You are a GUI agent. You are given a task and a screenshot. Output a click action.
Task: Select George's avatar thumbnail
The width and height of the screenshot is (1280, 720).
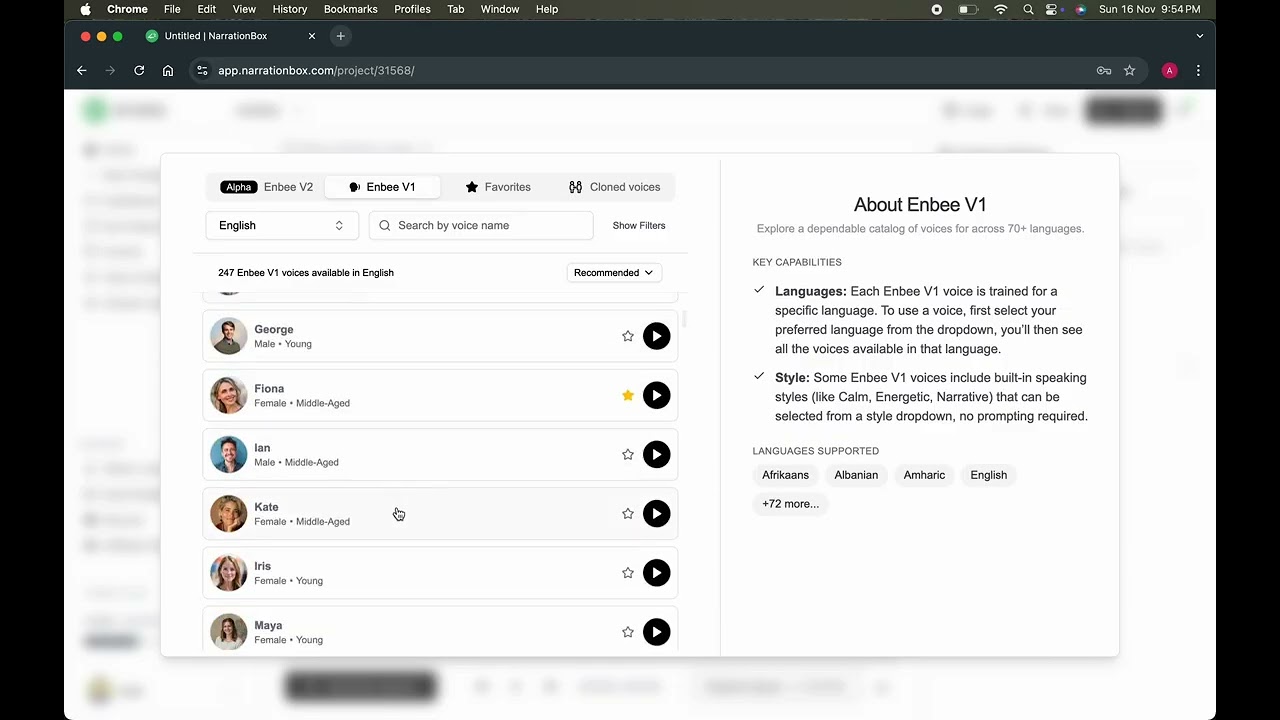point(228,336)
